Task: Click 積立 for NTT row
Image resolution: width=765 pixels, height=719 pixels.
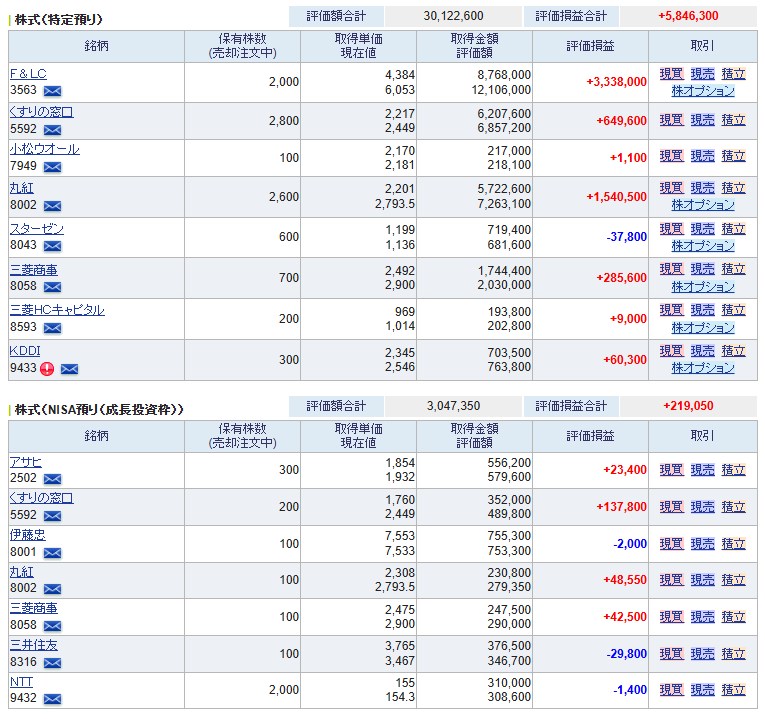Action: tap(733, 690)
